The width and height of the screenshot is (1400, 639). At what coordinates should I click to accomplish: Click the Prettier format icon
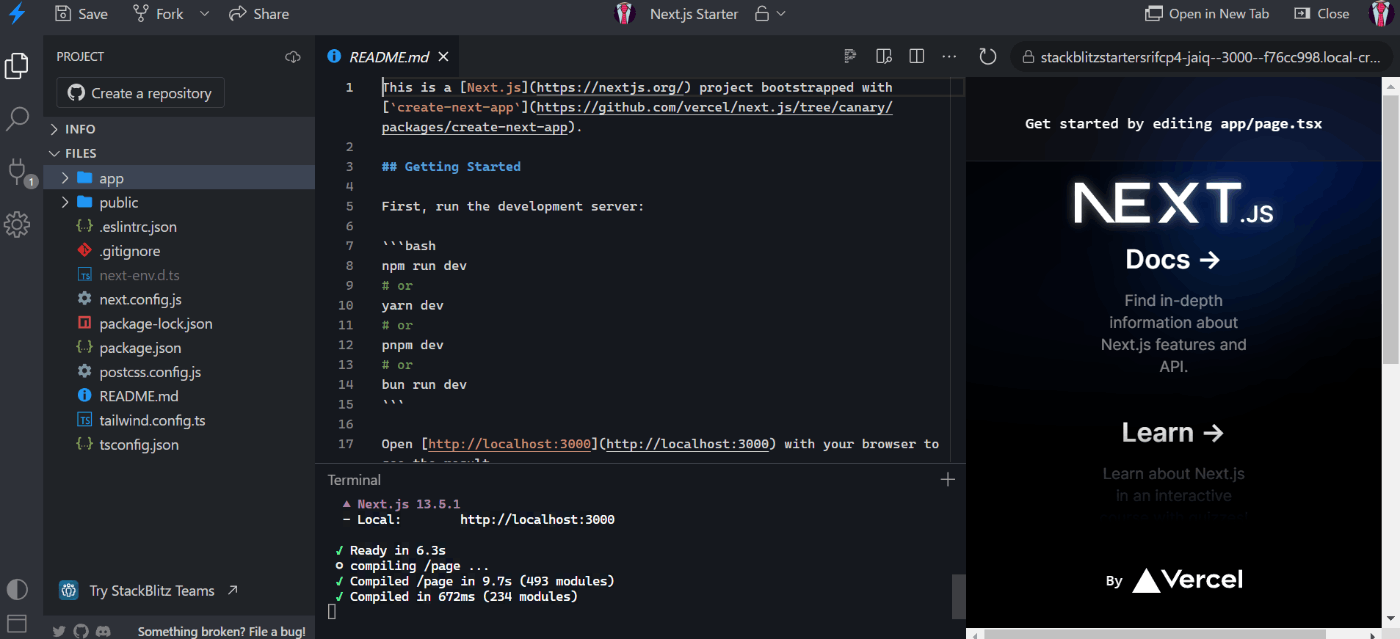click(850, 56)
